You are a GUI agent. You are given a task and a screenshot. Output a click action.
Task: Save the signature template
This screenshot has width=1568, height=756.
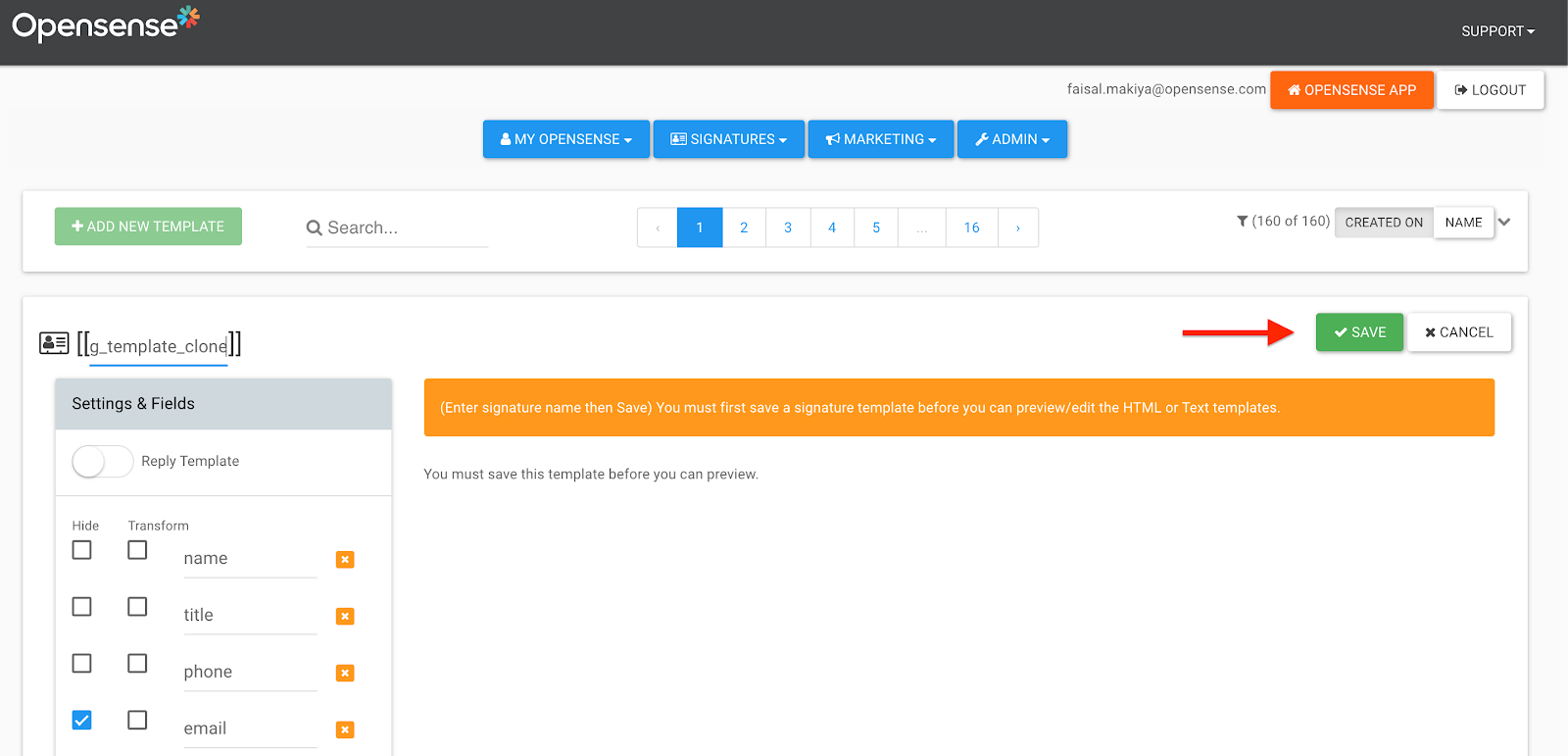coord(1359,332)
